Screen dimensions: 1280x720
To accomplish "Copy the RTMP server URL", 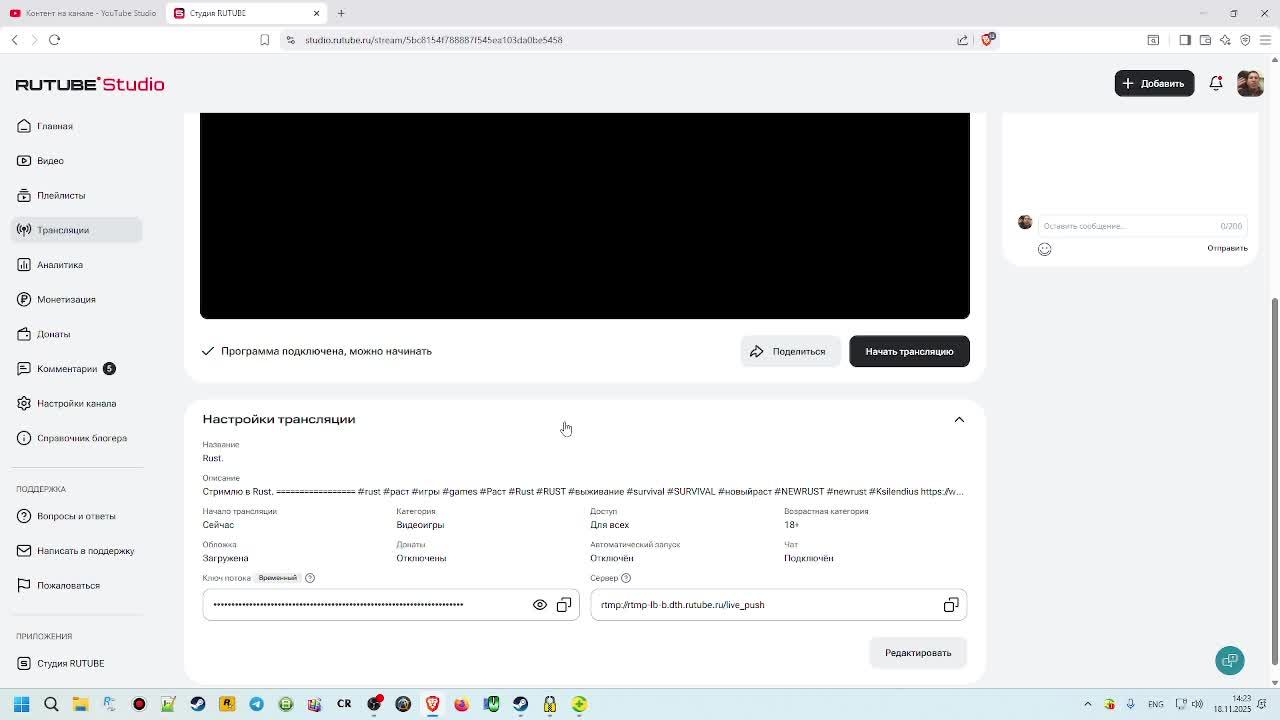I will click(951, 605).
